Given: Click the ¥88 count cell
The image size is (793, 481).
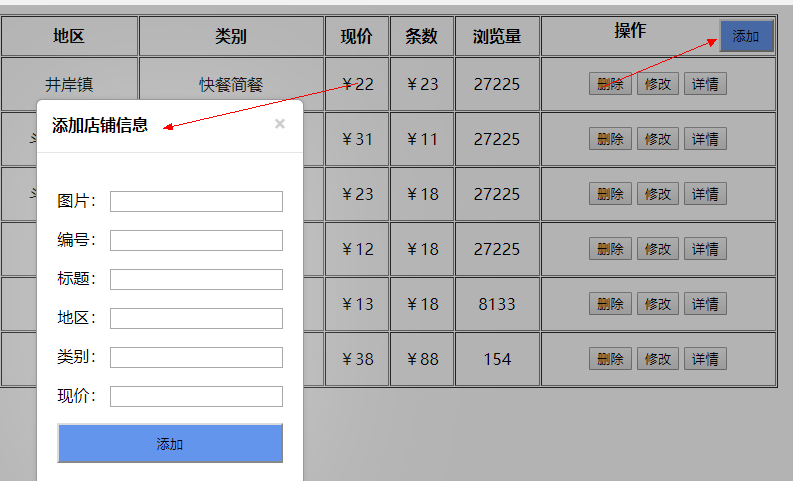Looking at the screenshot, I should click(x=421, y=359).
